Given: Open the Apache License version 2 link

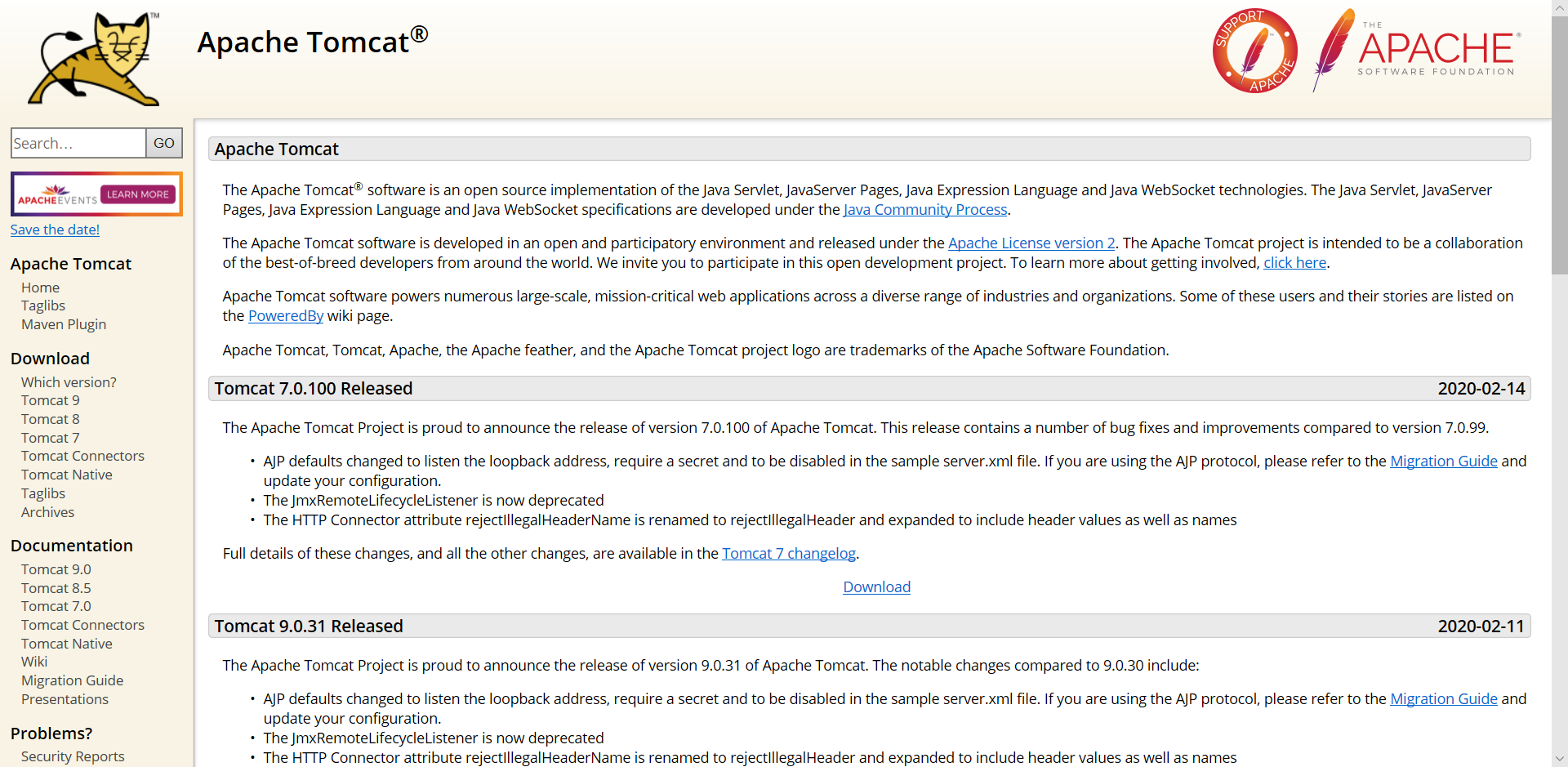Looking at the screenshot, I should point(1031,243).
